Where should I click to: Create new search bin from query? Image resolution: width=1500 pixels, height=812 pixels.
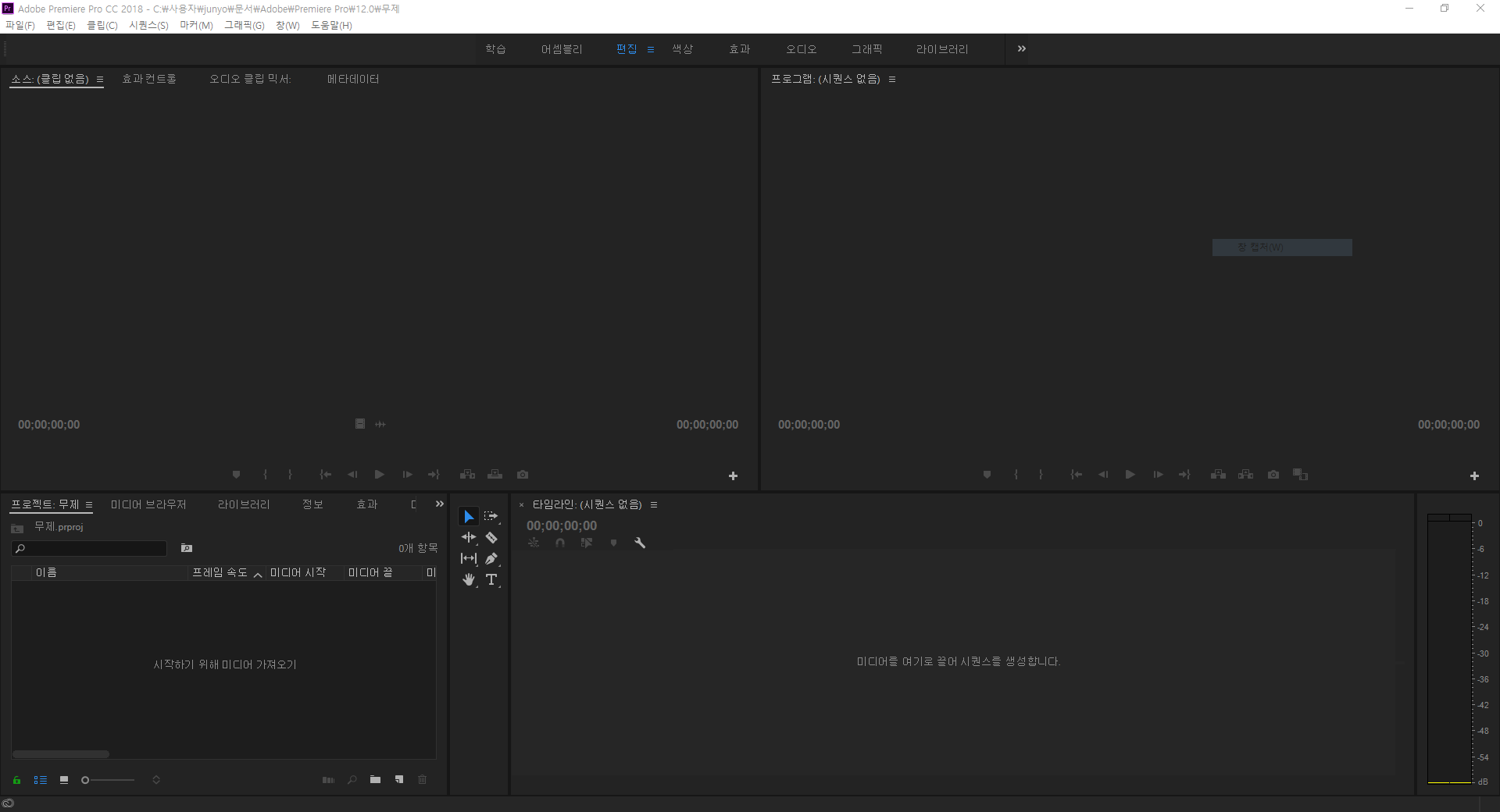187,548
